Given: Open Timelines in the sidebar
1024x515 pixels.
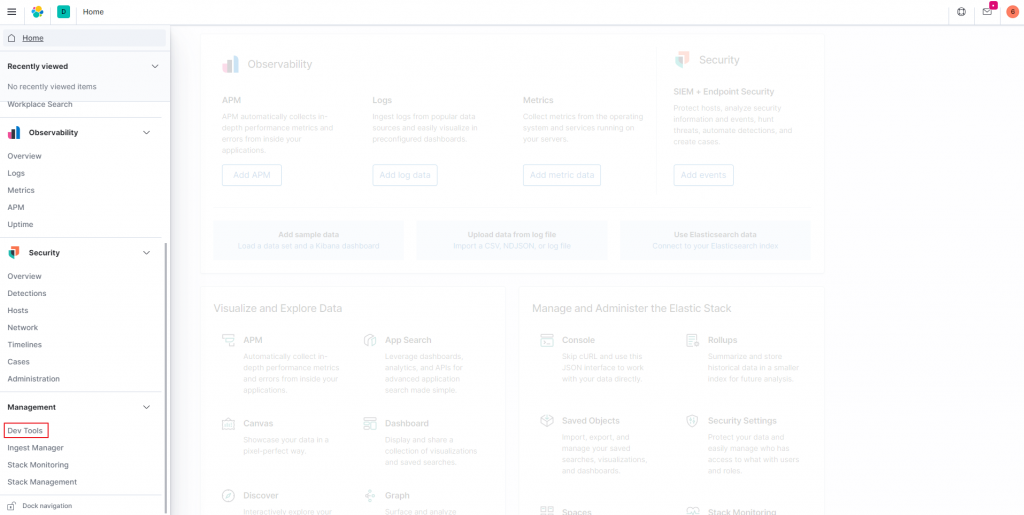Looking at the screenshot, I should 25,344.
